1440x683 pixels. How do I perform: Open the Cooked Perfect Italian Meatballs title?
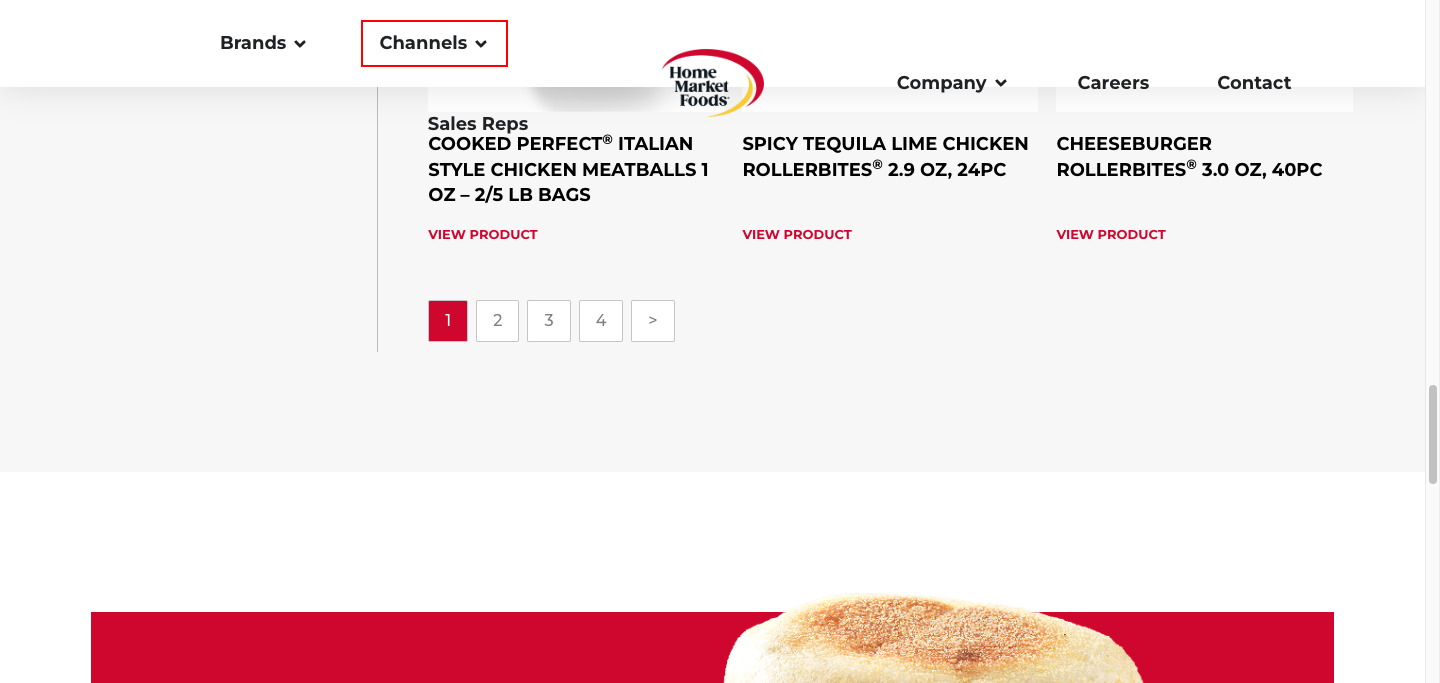[569, 169]
